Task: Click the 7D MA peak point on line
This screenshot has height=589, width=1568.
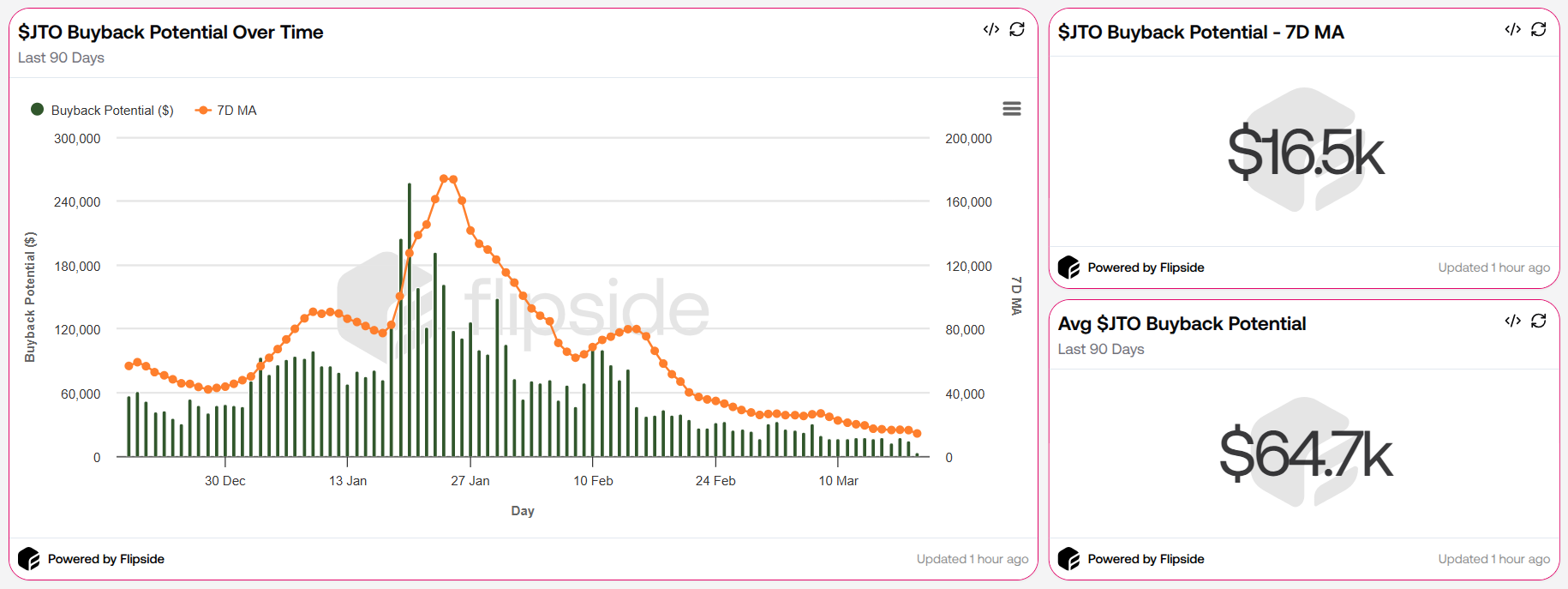Action: pos(444,178)
